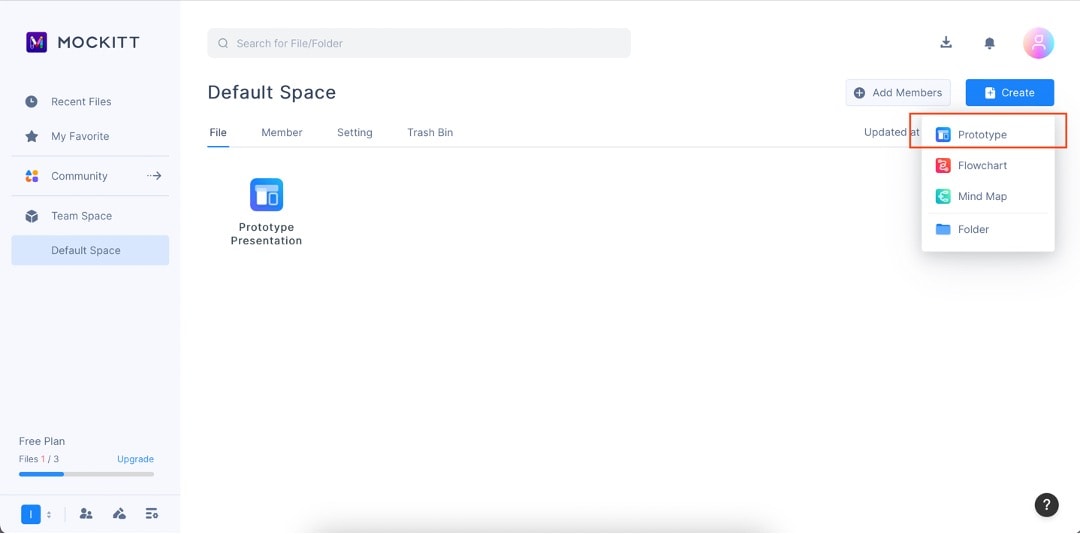
Task: Focus the Search for File/Folder field
Action: coord(419,43)
